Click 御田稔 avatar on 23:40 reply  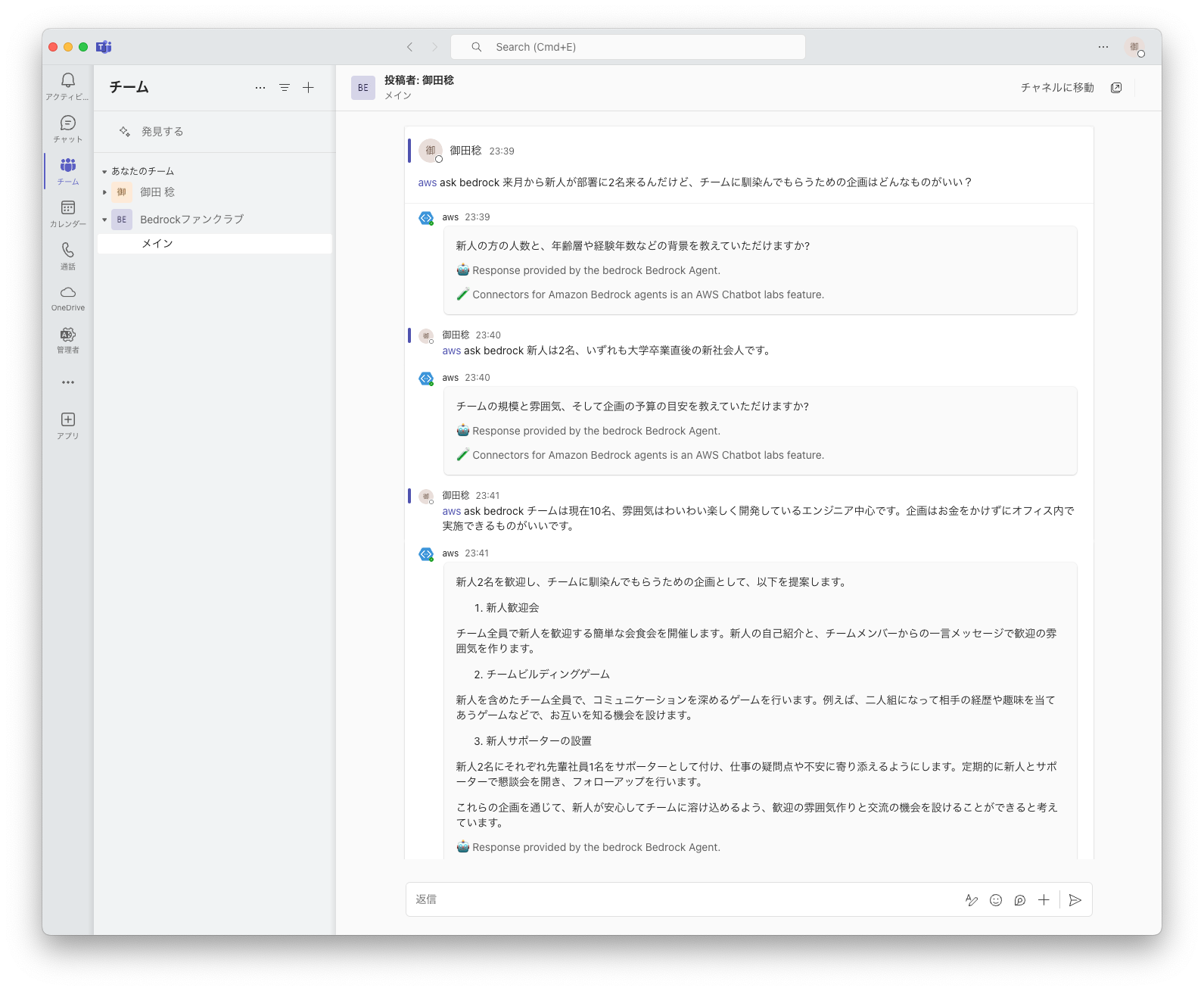coord(426,336)
